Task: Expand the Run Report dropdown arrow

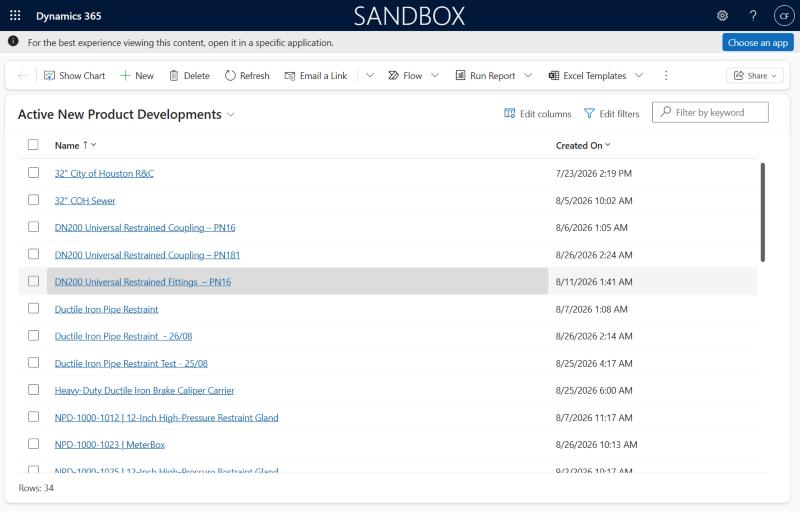Action: tap(528, 76)
